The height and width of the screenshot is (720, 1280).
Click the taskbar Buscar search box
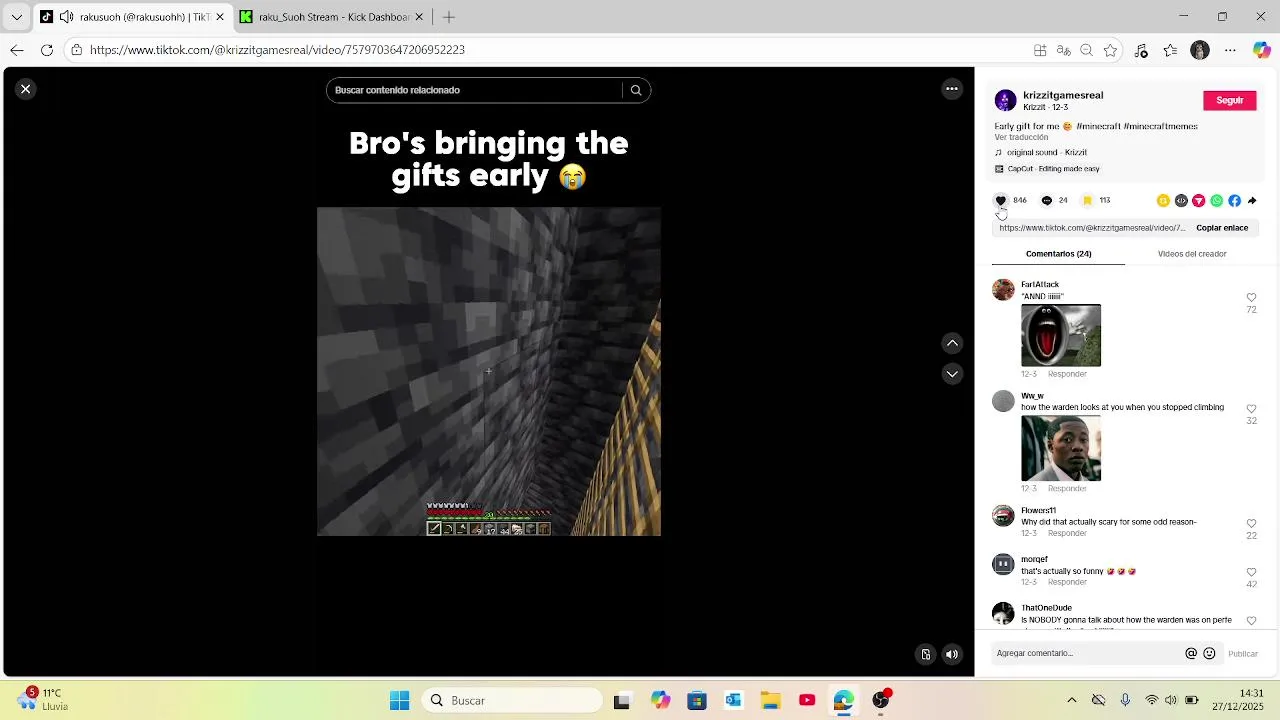[513, 700]
